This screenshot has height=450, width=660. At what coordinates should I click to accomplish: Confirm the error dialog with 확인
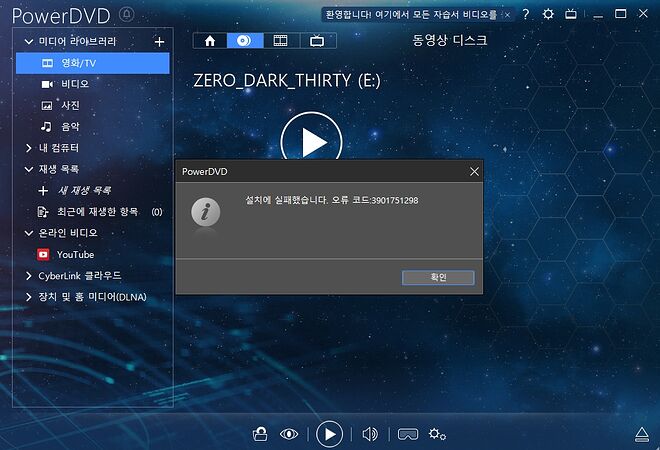point(438,277)
